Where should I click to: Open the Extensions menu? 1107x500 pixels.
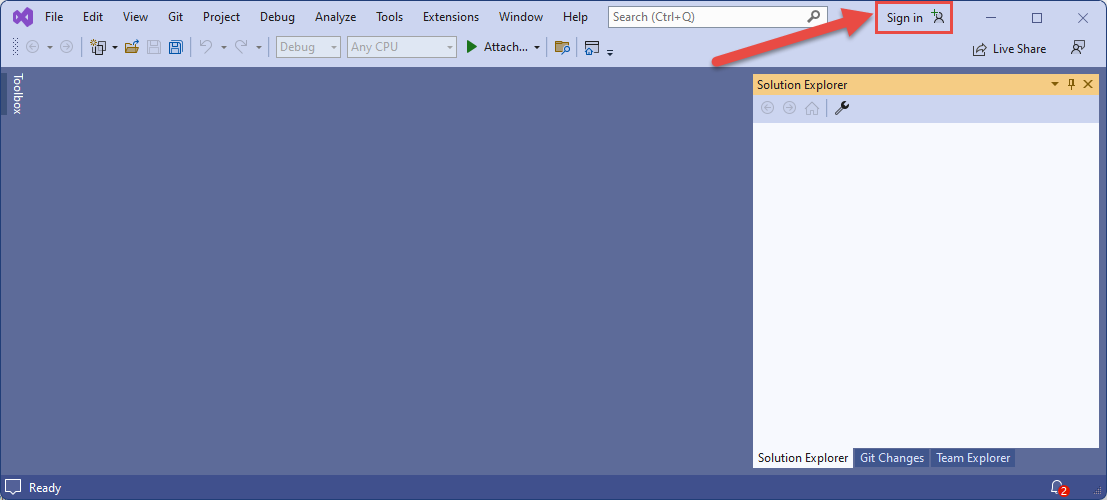tap(450, 17)
